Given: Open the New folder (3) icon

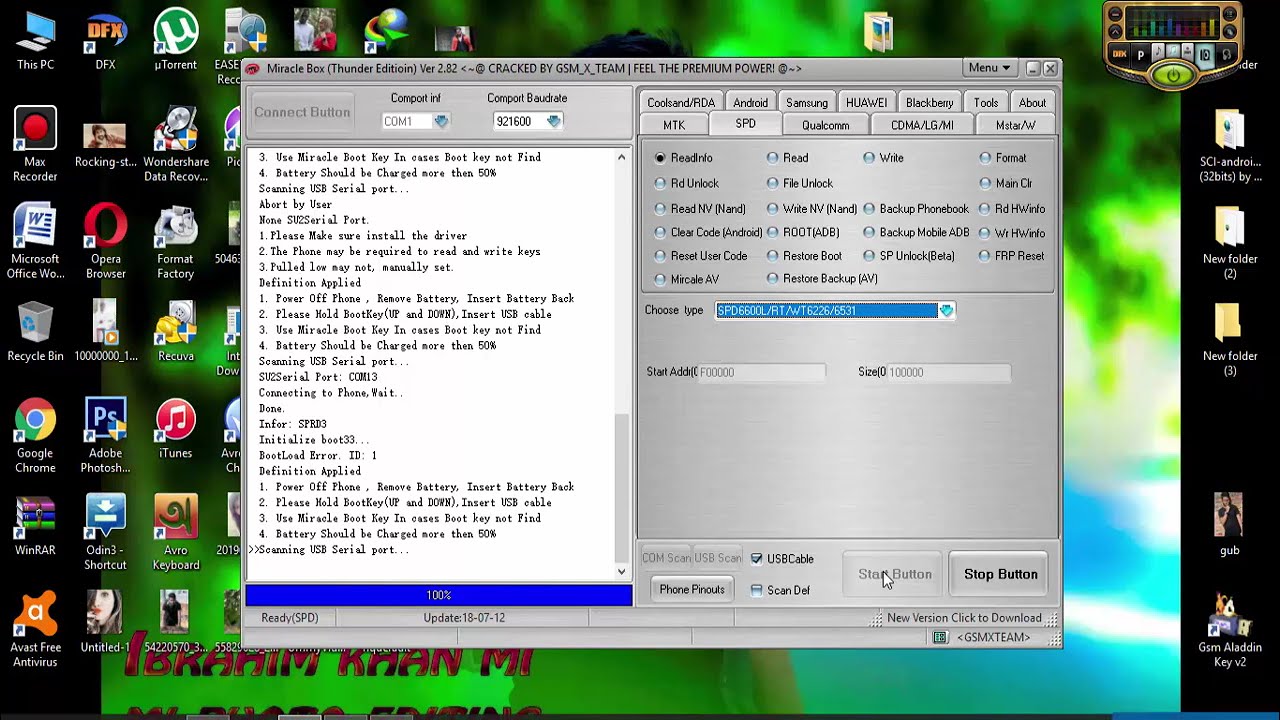Looking at the screenshot, I should (x=1229, y=339).
